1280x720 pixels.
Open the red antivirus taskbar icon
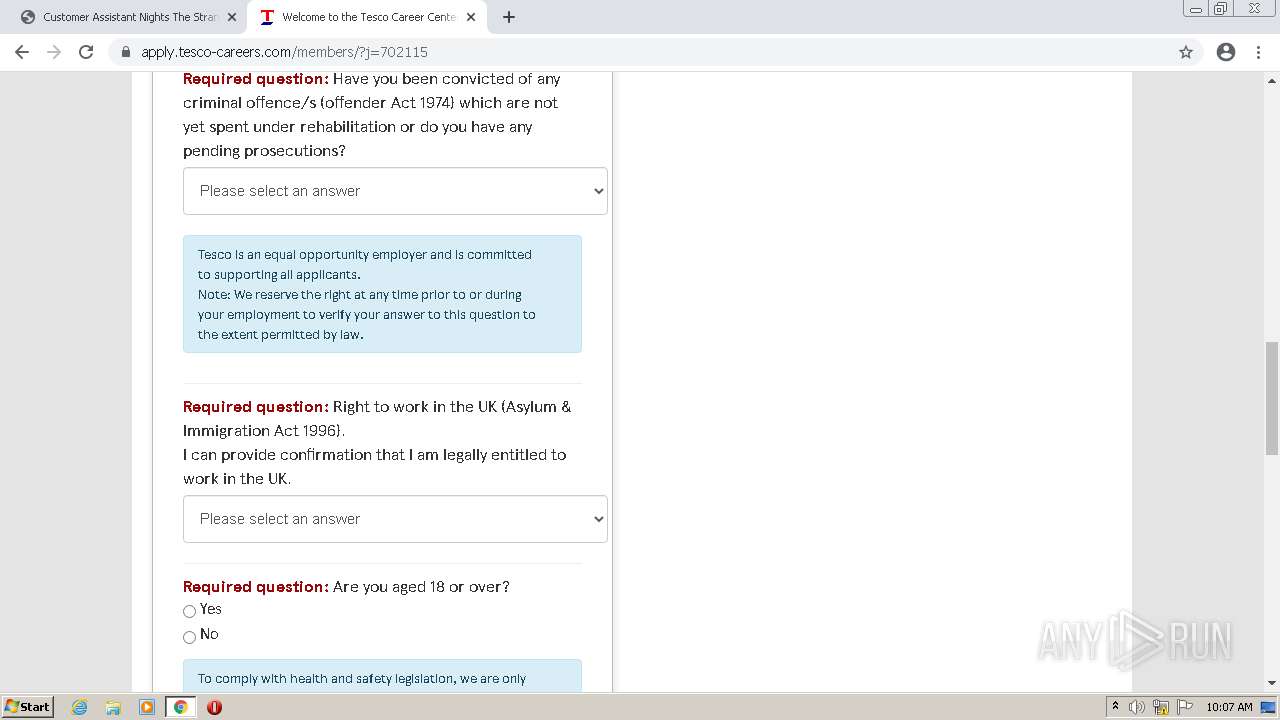[x=214, y=707]
